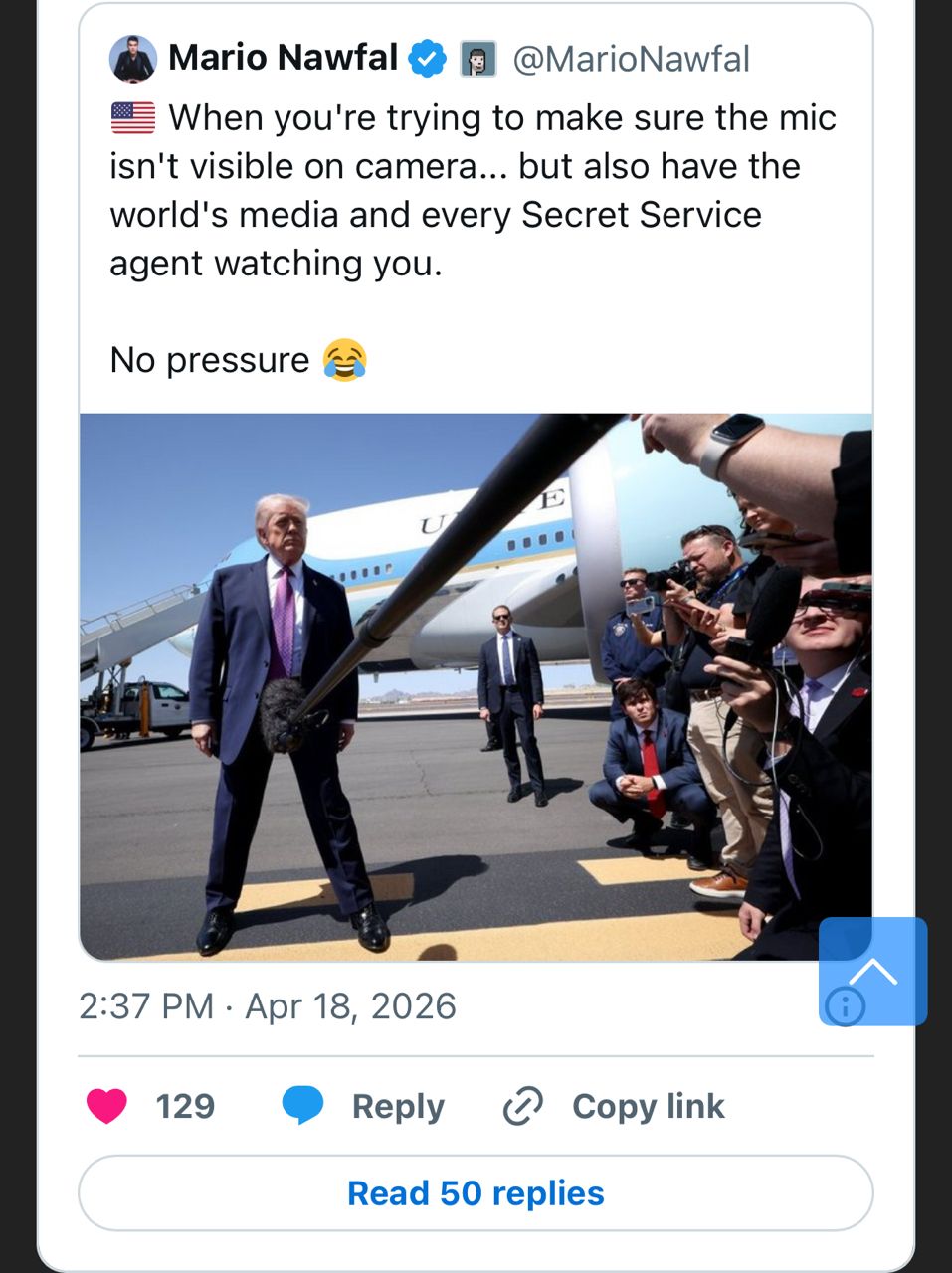This screenshot has height=1273, width=952.
Task: Open the @MarioNawfal handle link
Action: click(x=631, y=59)
